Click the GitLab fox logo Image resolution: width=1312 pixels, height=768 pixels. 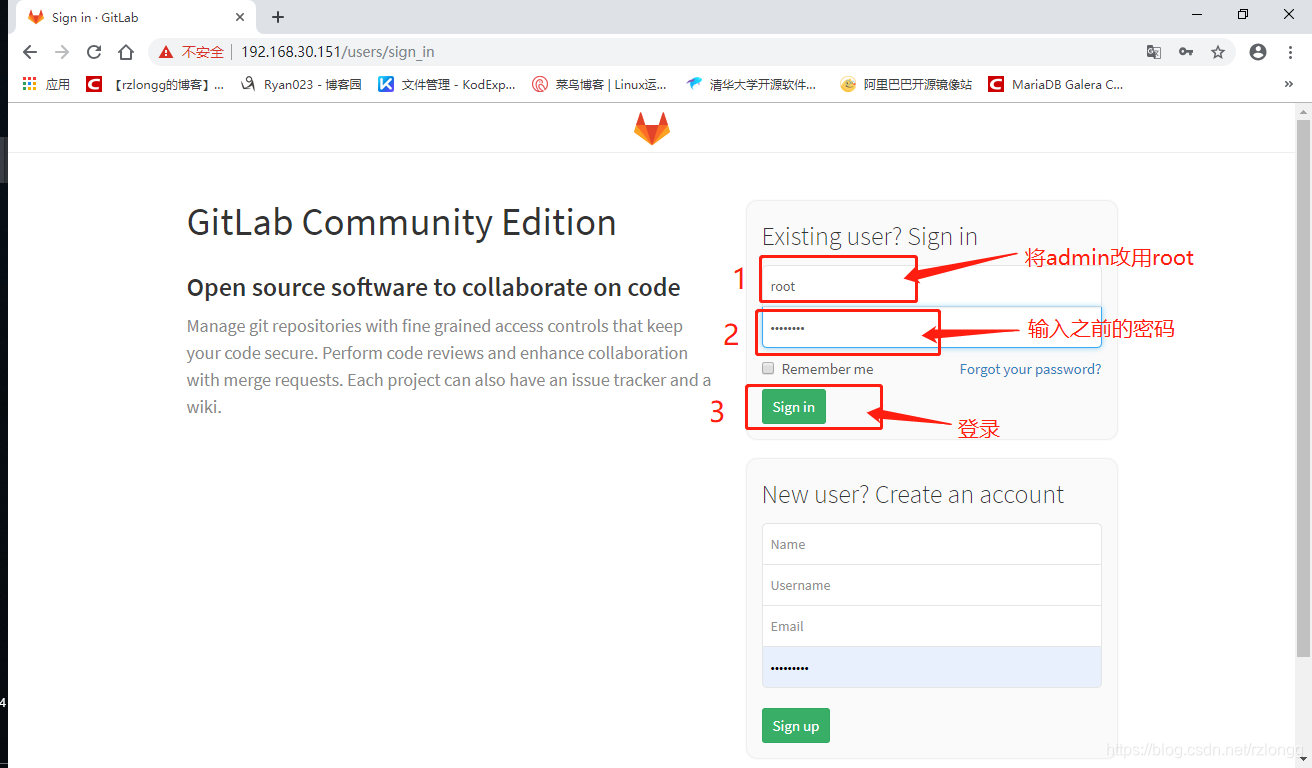652,128
